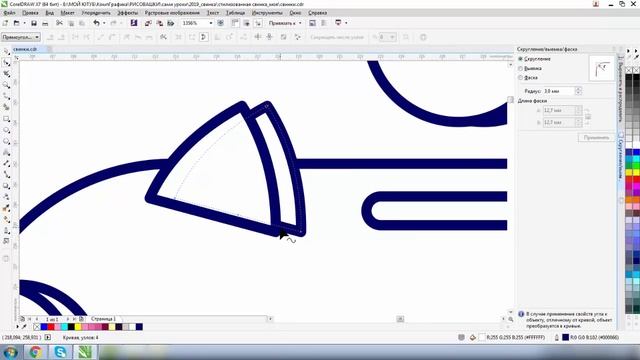
Task: Select the Ellipse tool in the toolbox
Action: click(x=6, y=130)
